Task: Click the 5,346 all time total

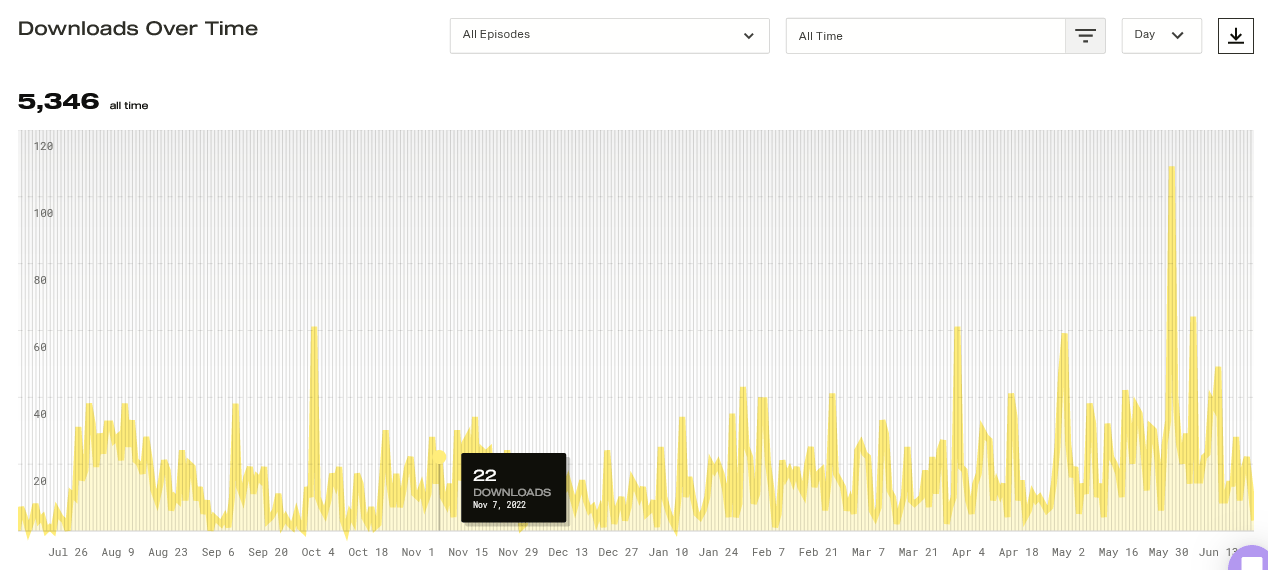Action: (59, 102)
